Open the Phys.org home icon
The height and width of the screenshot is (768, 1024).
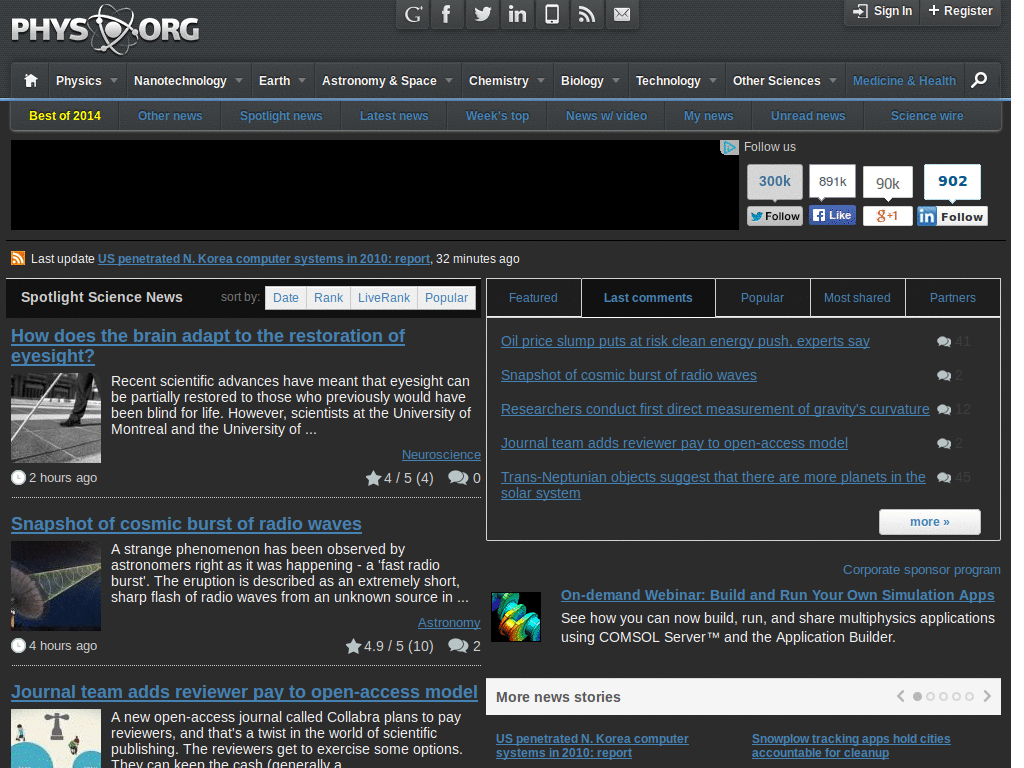pyautogui.click(x=30, y=80)
